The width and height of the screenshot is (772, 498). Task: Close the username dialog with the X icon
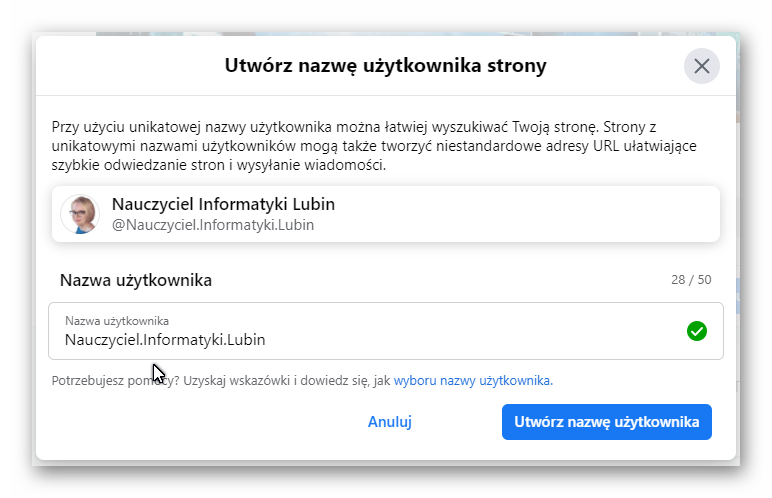pyautogui.click(x=702, y=66)
